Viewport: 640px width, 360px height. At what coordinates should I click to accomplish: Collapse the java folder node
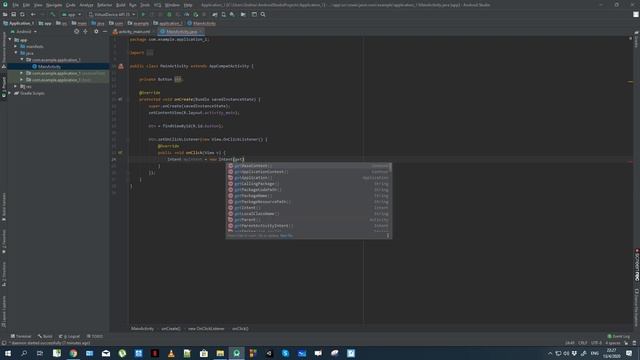click(16, 53)
